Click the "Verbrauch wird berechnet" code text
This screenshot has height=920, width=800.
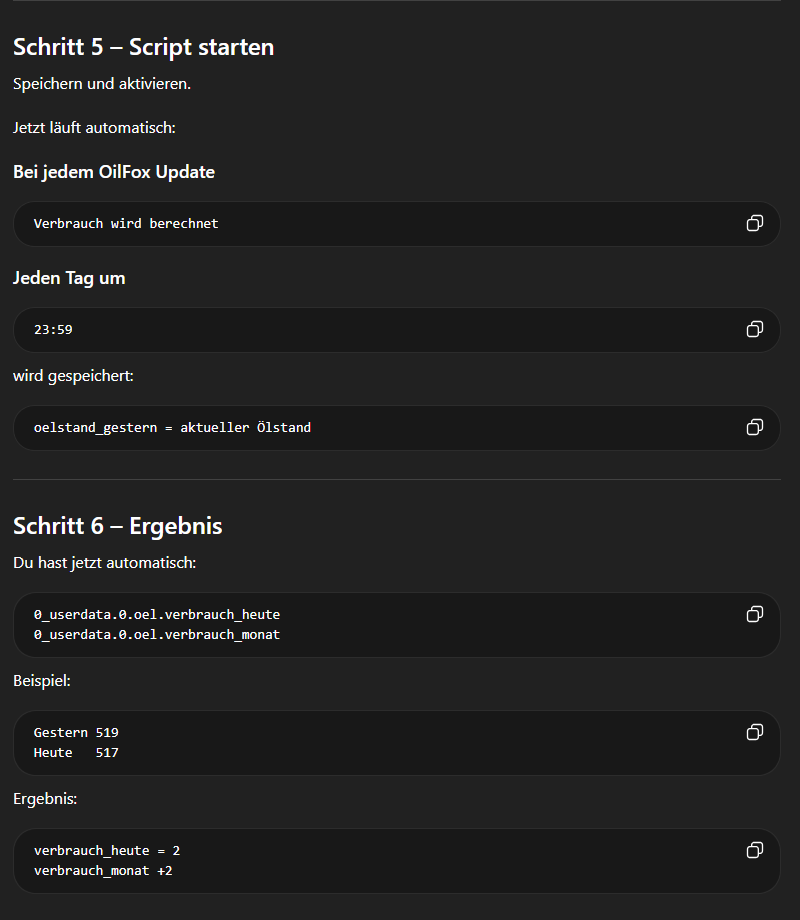(x=126, y=224)
